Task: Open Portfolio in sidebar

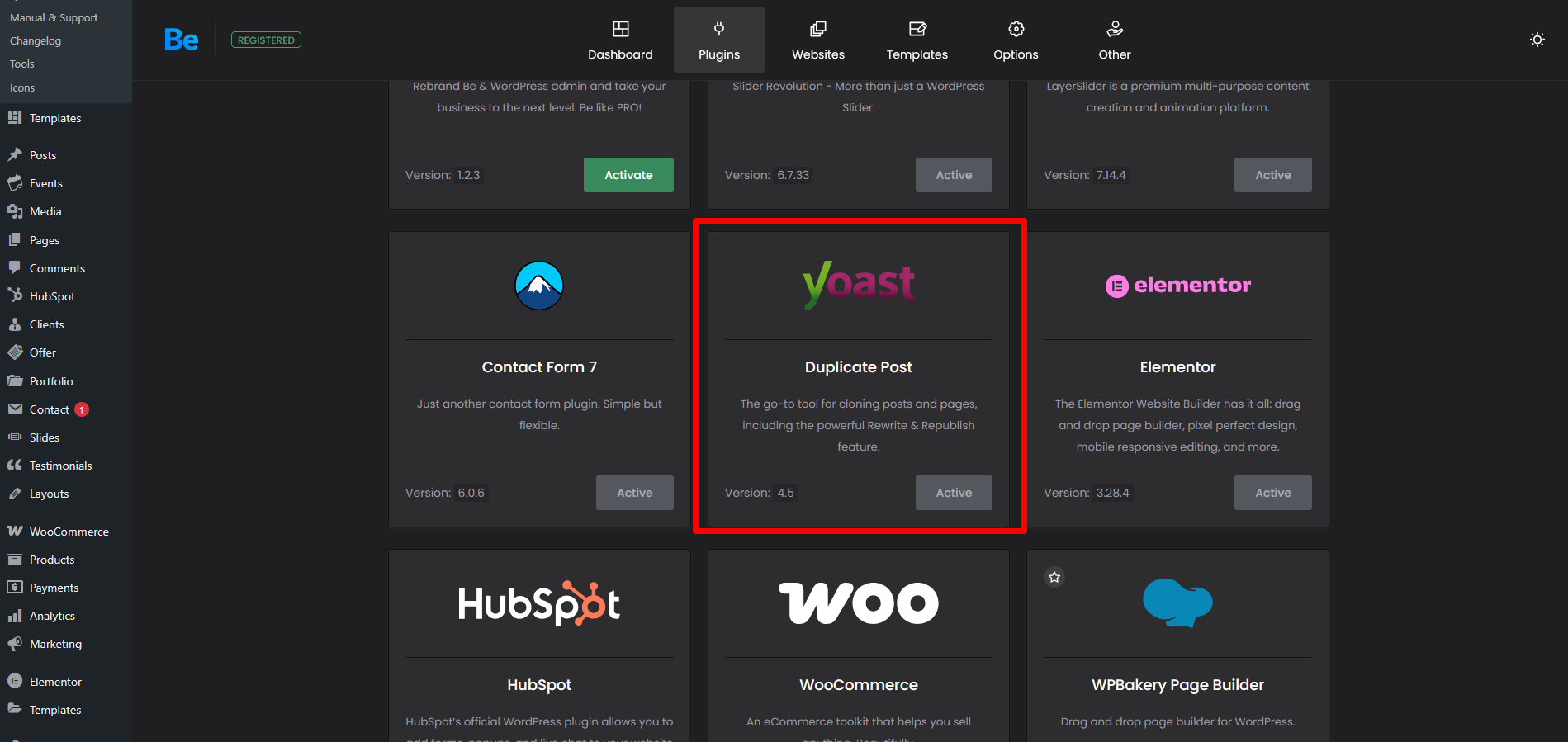Action: (51, 381)
